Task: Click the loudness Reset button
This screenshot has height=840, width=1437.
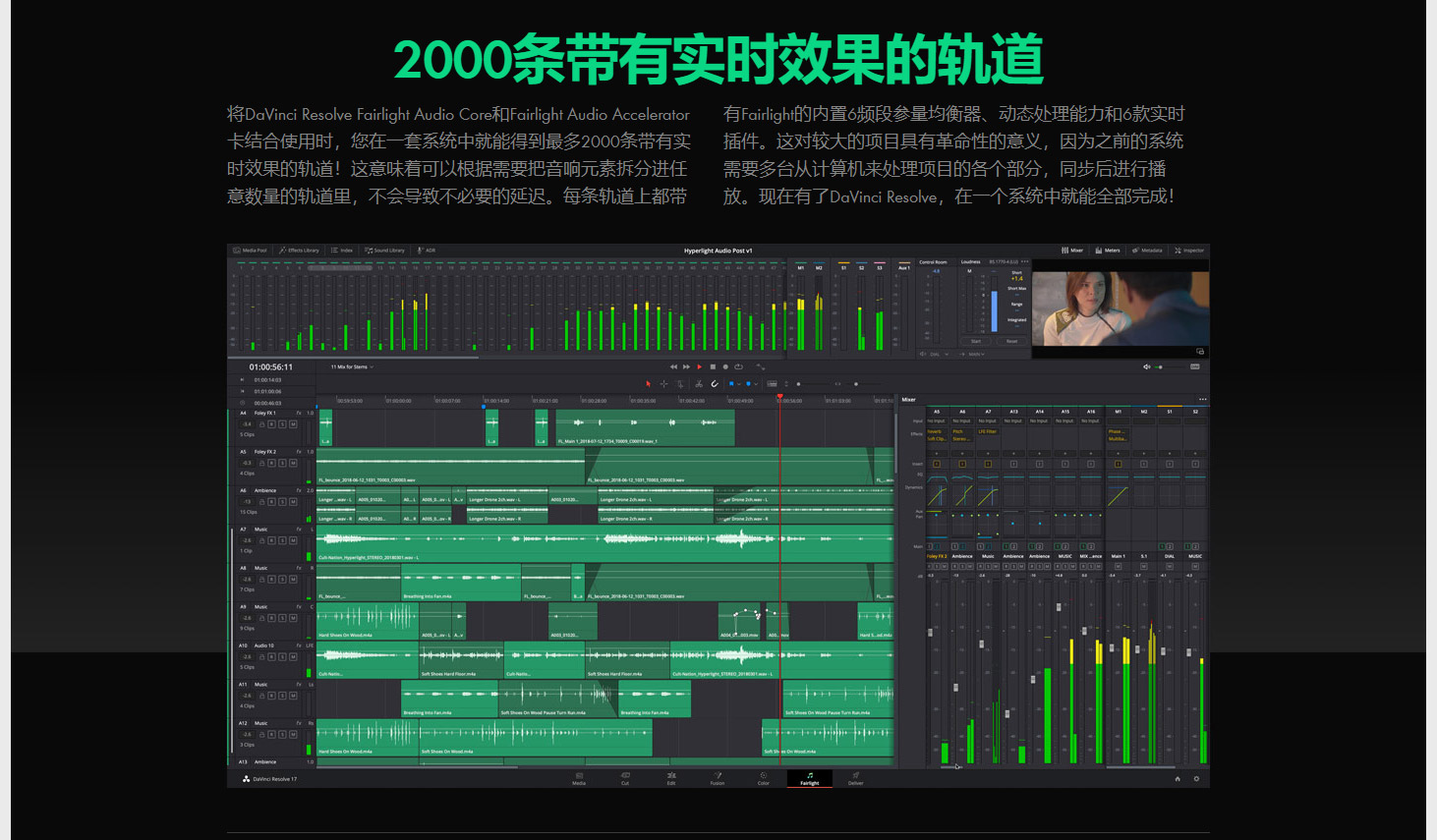Action: point(1011,341)
